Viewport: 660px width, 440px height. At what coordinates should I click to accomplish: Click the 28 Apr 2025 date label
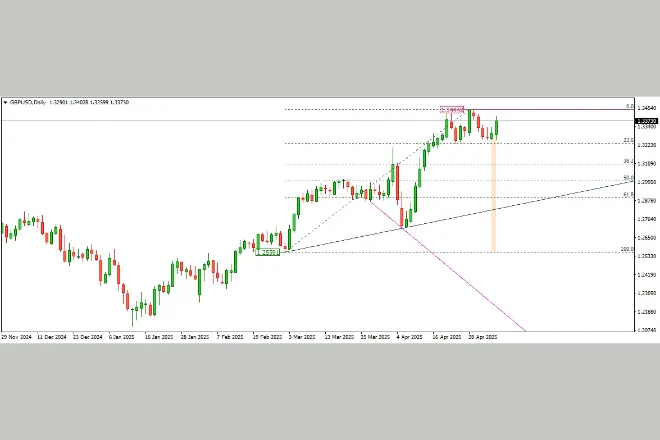click(x=483, y=337)
